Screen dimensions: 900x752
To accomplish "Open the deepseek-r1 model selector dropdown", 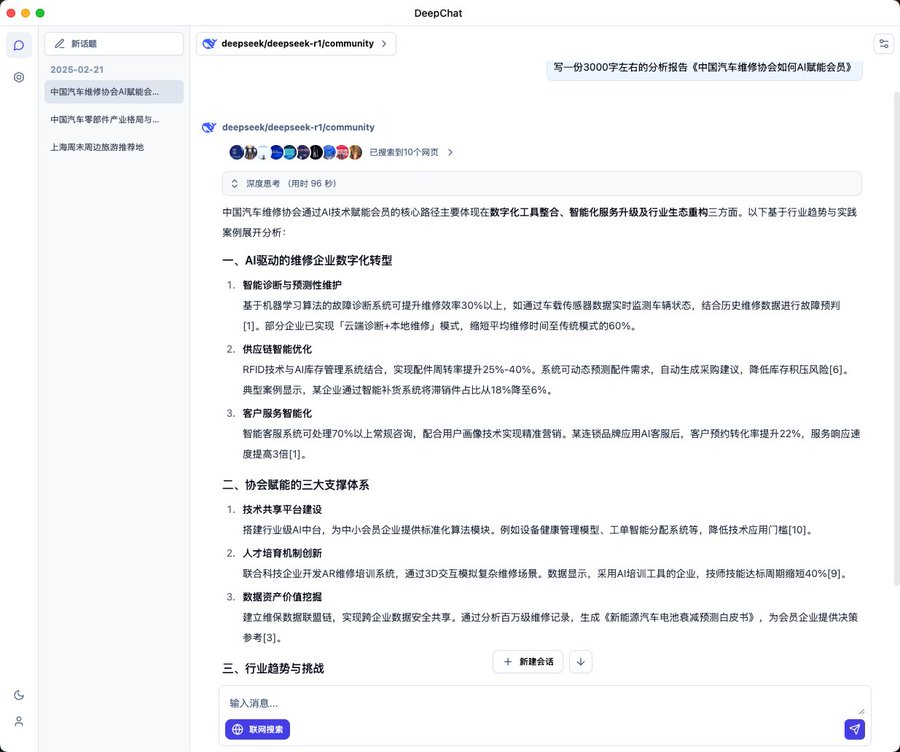I will [x=296, y=44].
